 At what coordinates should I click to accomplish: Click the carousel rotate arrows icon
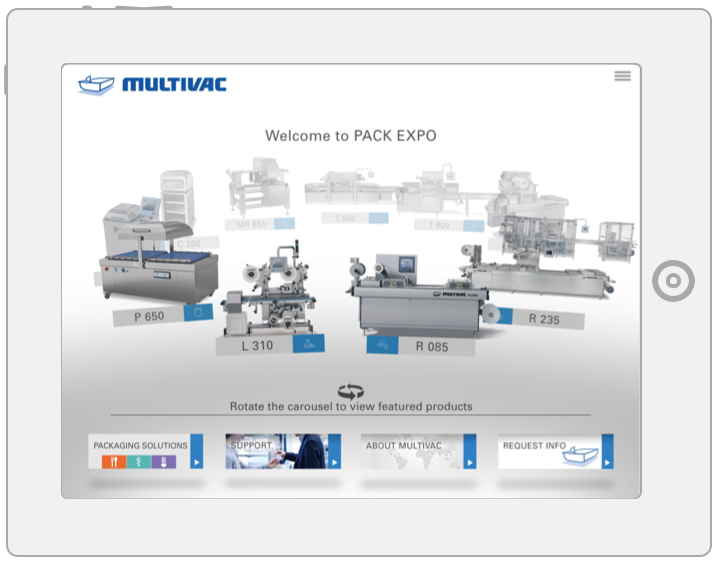pyautogui.click(x=351, y=391)
